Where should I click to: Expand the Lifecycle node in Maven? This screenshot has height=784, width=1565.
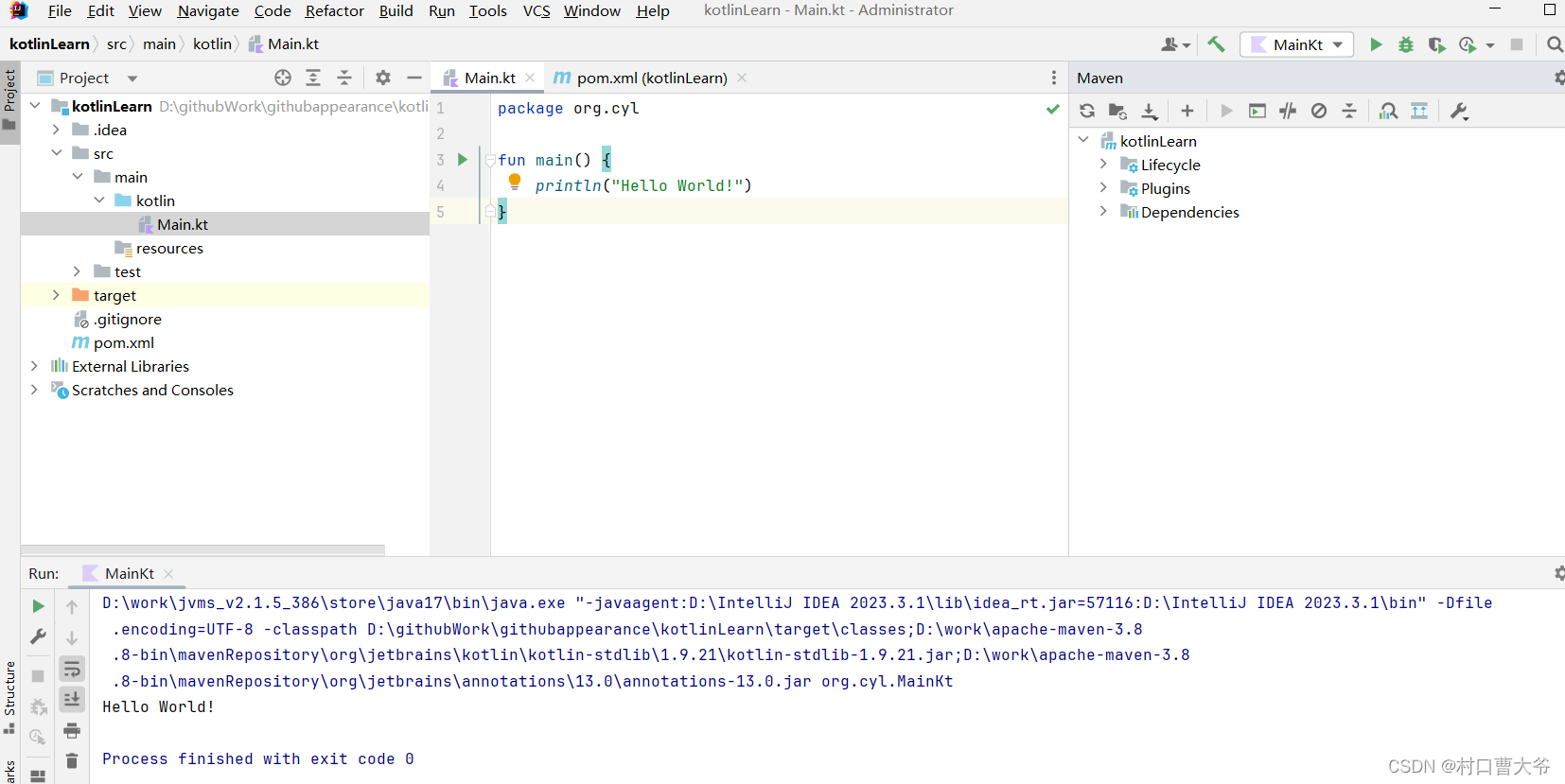click(1103, 165)
